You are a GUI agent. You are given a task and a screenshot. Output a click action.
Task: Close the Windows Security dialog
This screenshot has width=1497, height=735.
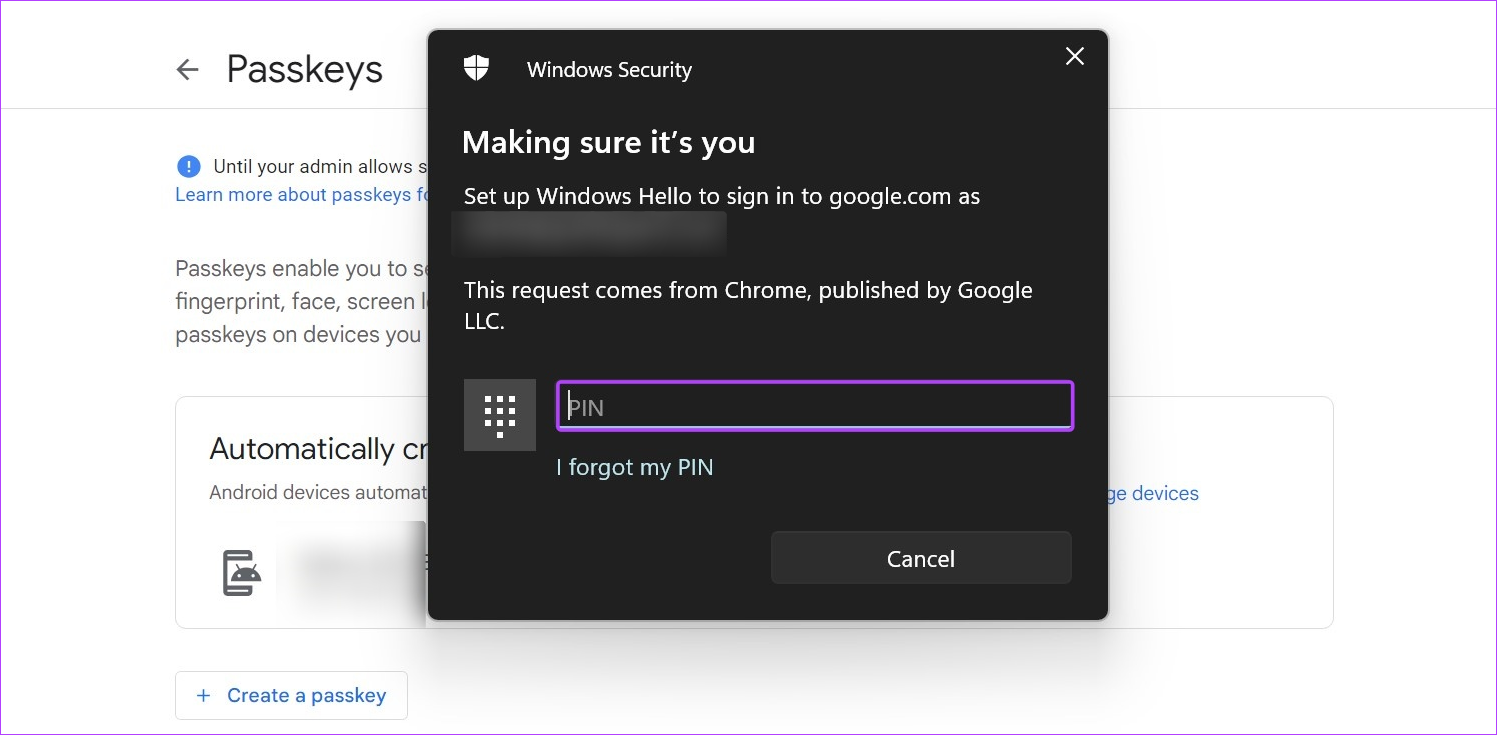pyautogui.click(x=1075, y=57)
